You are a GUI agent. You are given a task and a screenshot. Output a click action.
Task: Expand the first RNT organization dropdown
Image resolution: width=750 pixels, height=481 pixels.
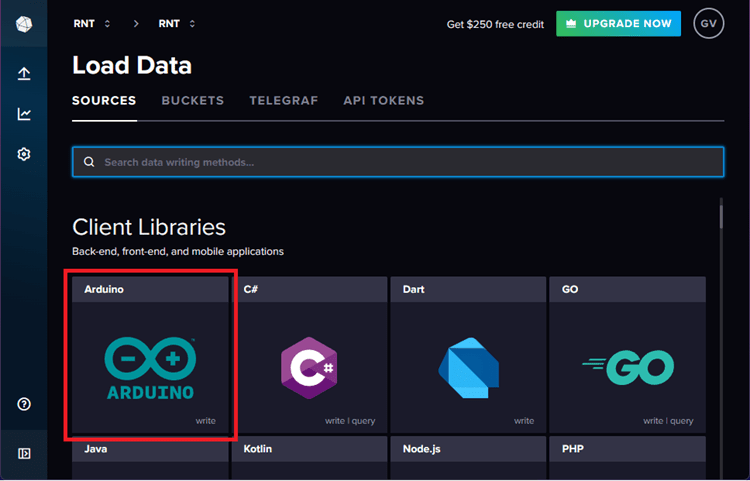coord(92,23)
